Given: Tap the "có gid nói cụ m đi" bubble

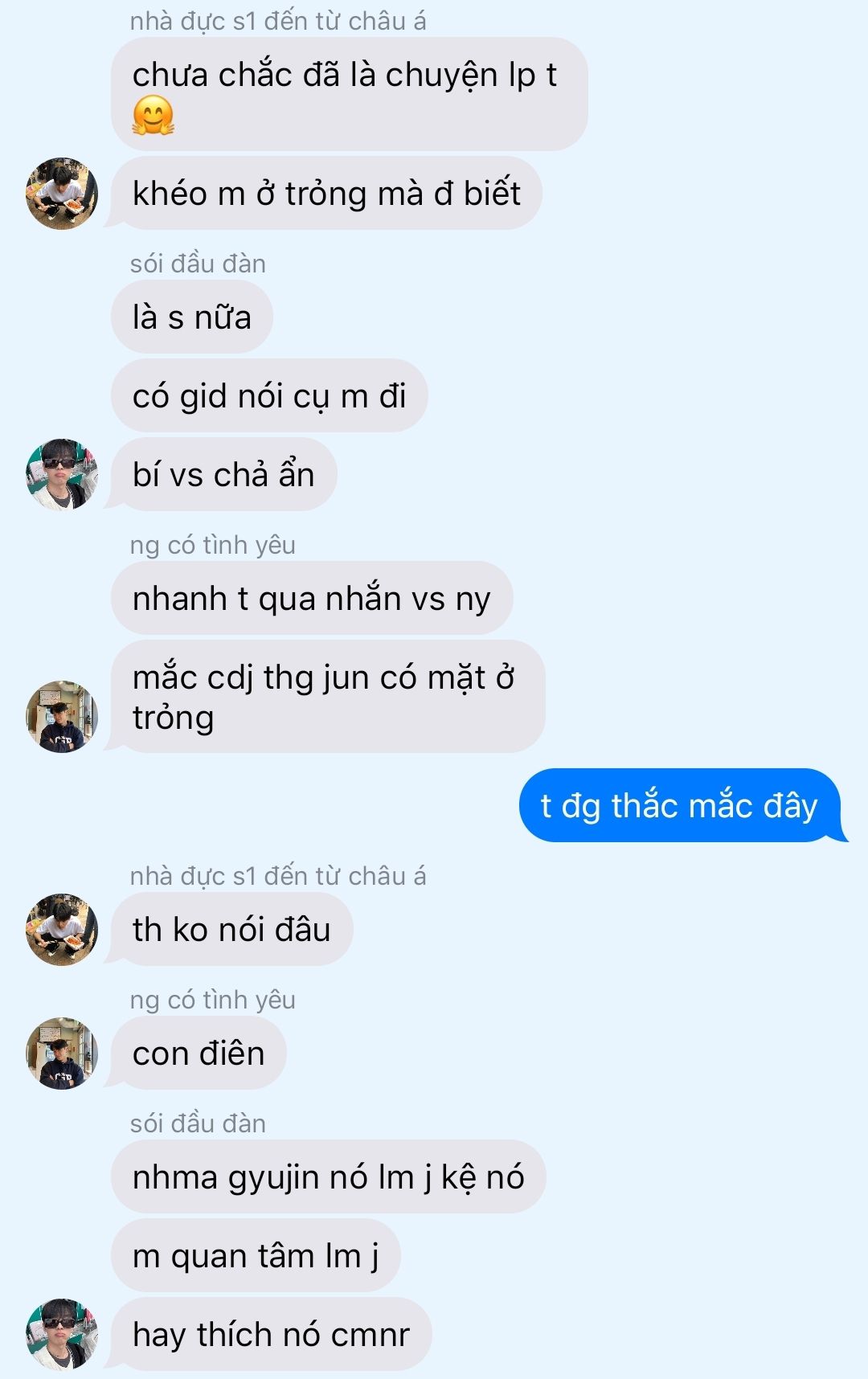Looking at the screenshot, I should [x=269, y=395].
